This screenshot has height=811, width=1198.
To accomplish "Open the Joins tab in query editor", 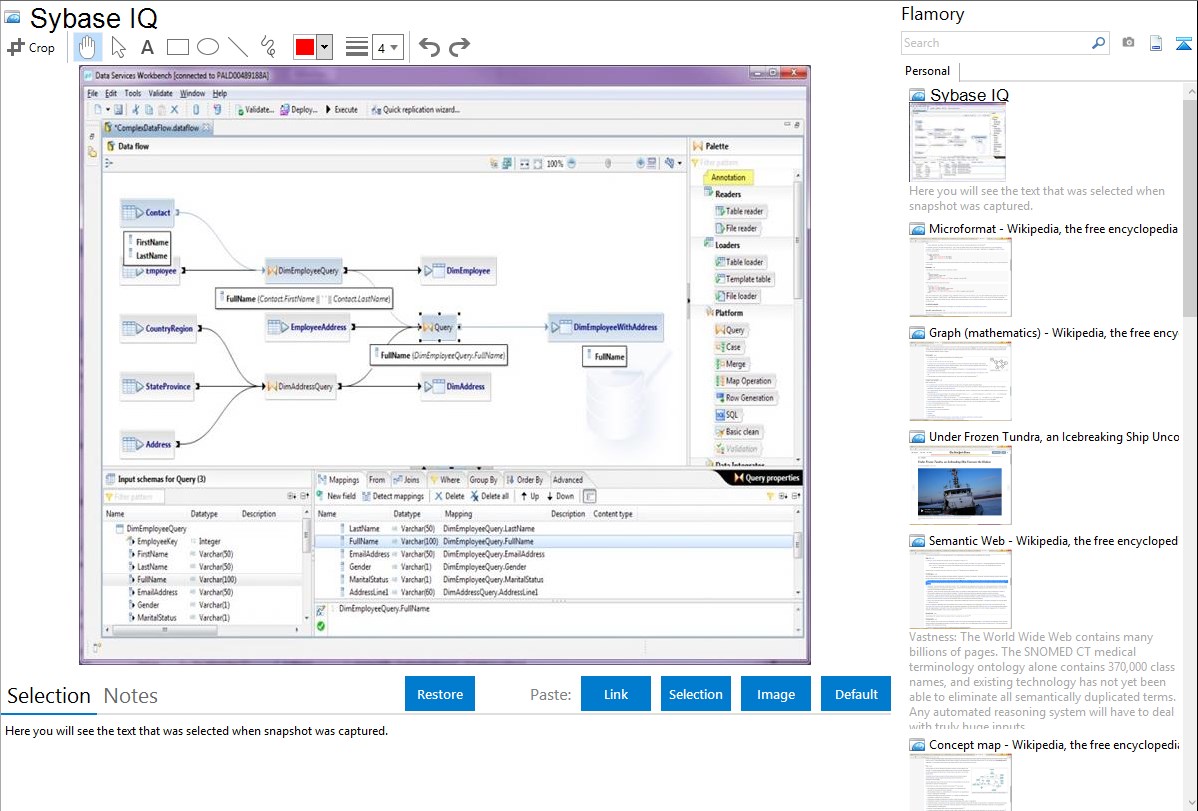I will click(406, 480).
